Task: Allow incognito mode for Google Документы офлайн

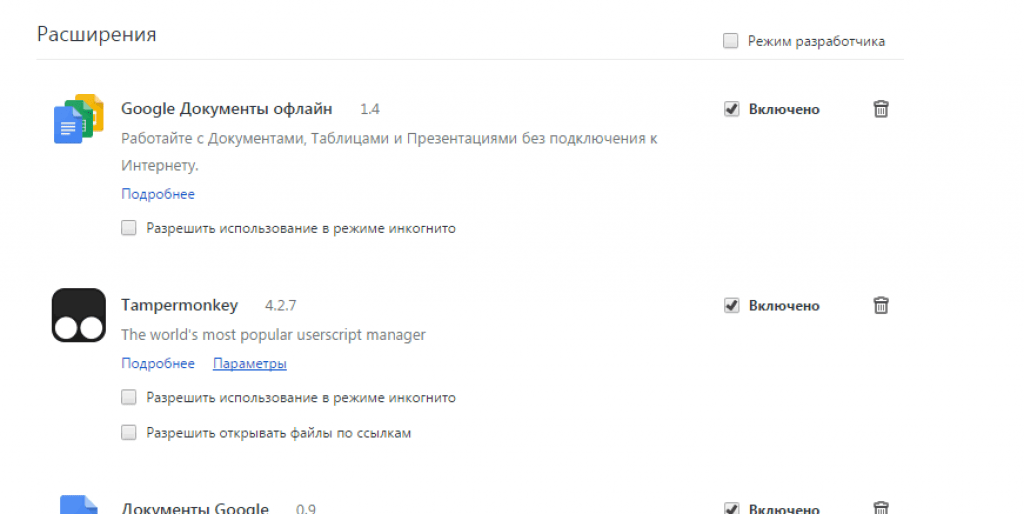Action: coord(129,227)
